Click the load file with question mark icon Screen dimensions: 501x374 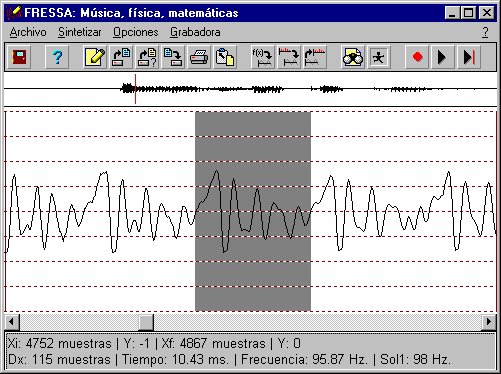pyautogui.click(x=147, y=57)
